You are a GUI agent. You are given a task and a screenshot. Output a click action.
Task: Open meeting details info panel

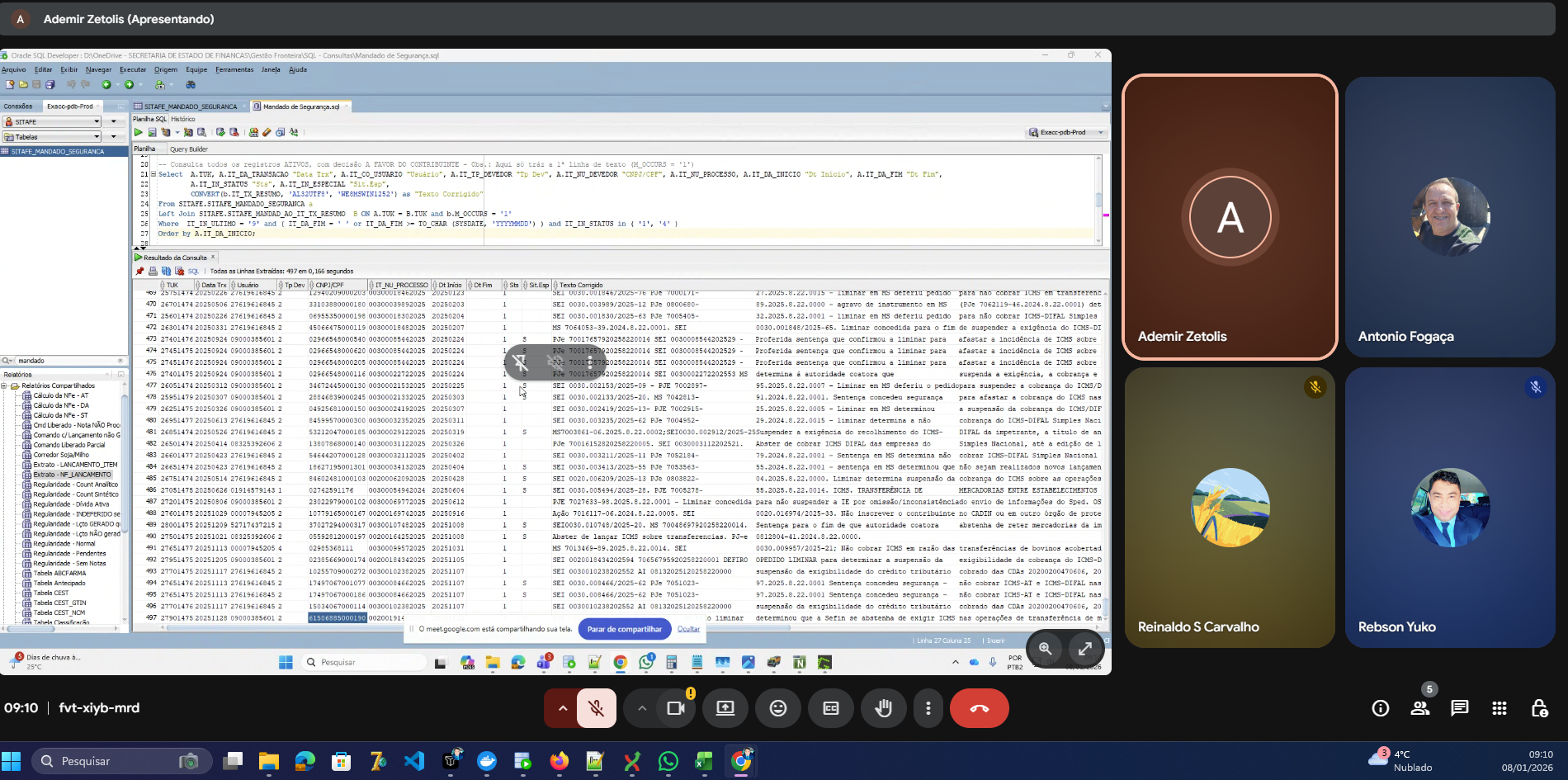tap(1380, 708)
